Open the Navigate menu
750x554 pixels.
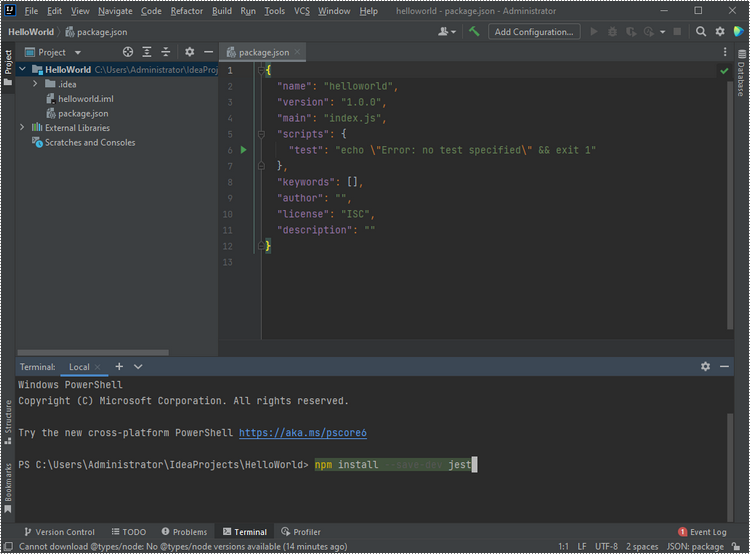[x=115, y=11]
